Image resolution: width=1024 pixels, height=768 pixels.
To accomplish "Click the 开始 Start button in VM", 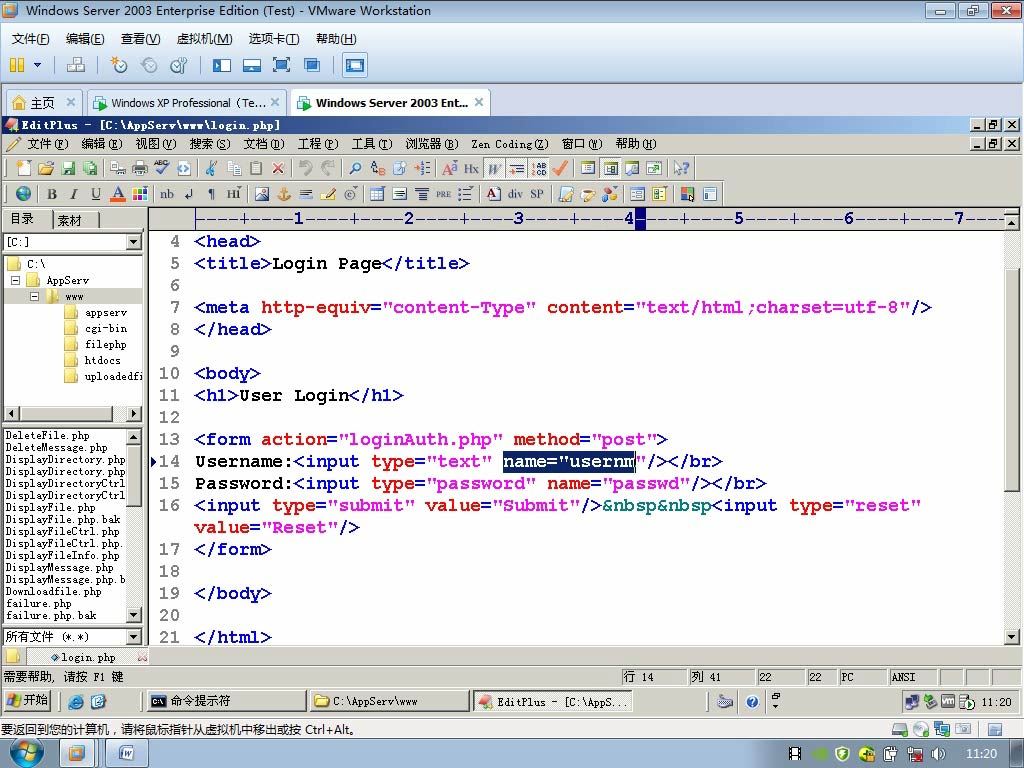I will point(27,701).
